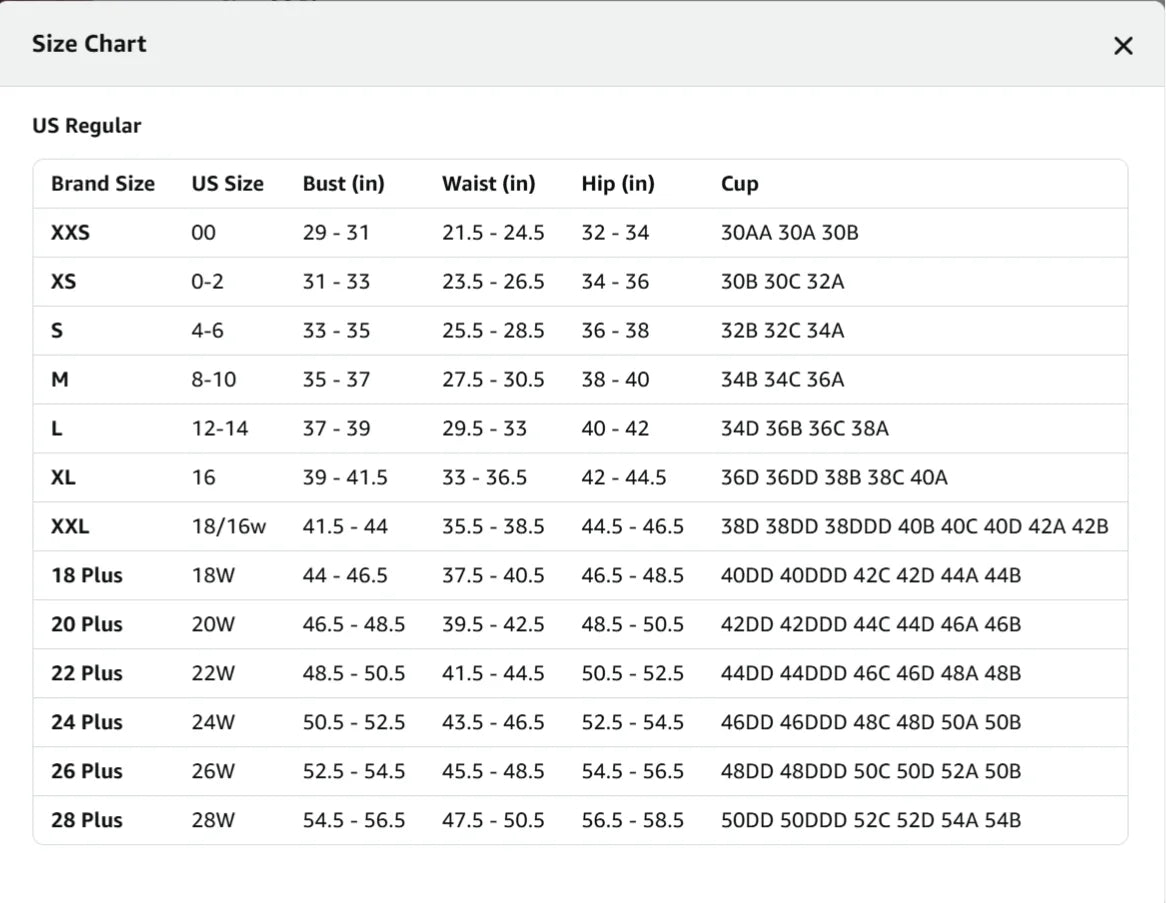
Task: Click the 28 Plus row label
Action: click(86, 820)
